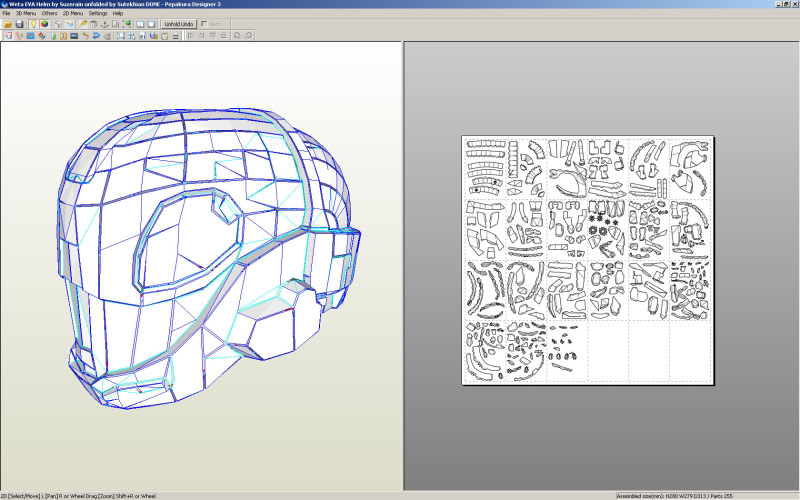Click the Select and Move tool icon
The image size is (800, 500).
7,36
